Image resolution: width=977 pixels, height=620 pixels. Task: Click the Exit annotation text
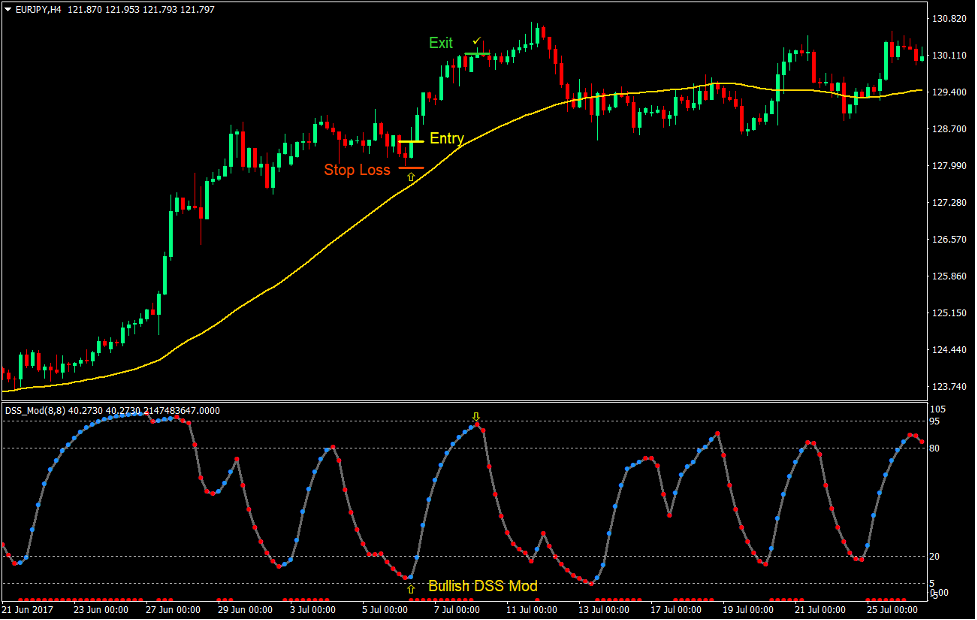[440, 43]
